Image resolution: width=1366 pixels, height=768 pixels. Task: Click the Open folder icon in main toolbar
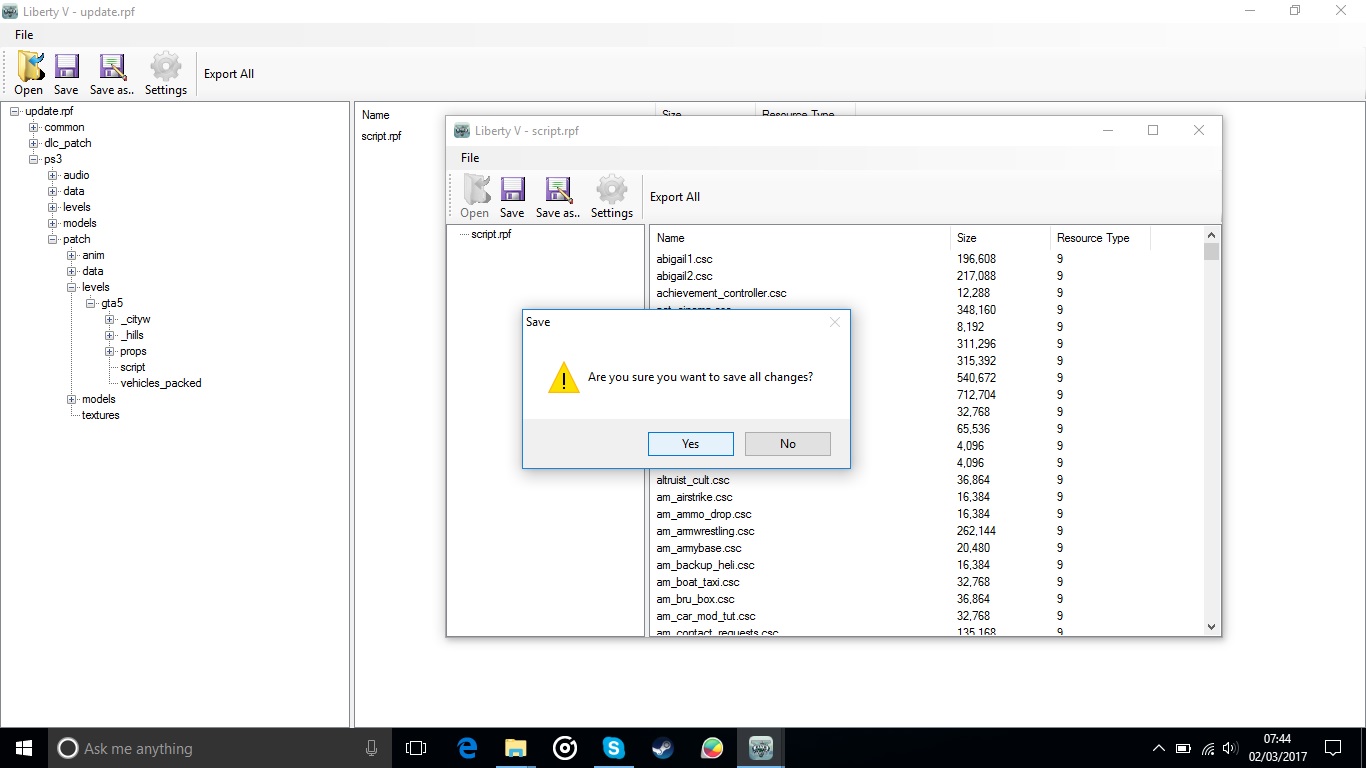(x=29, y=68)
